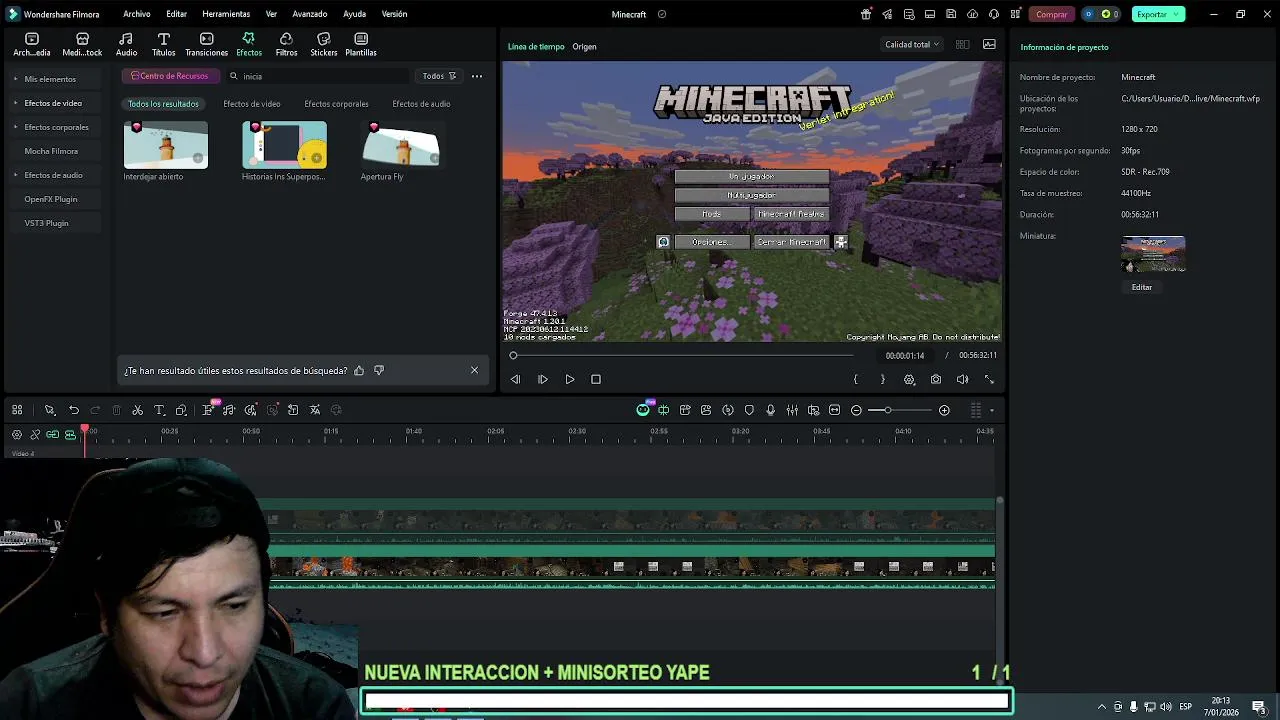1280x720 pixels.
Task: Click the timeline zoom in plus
Action: (944, 410)
